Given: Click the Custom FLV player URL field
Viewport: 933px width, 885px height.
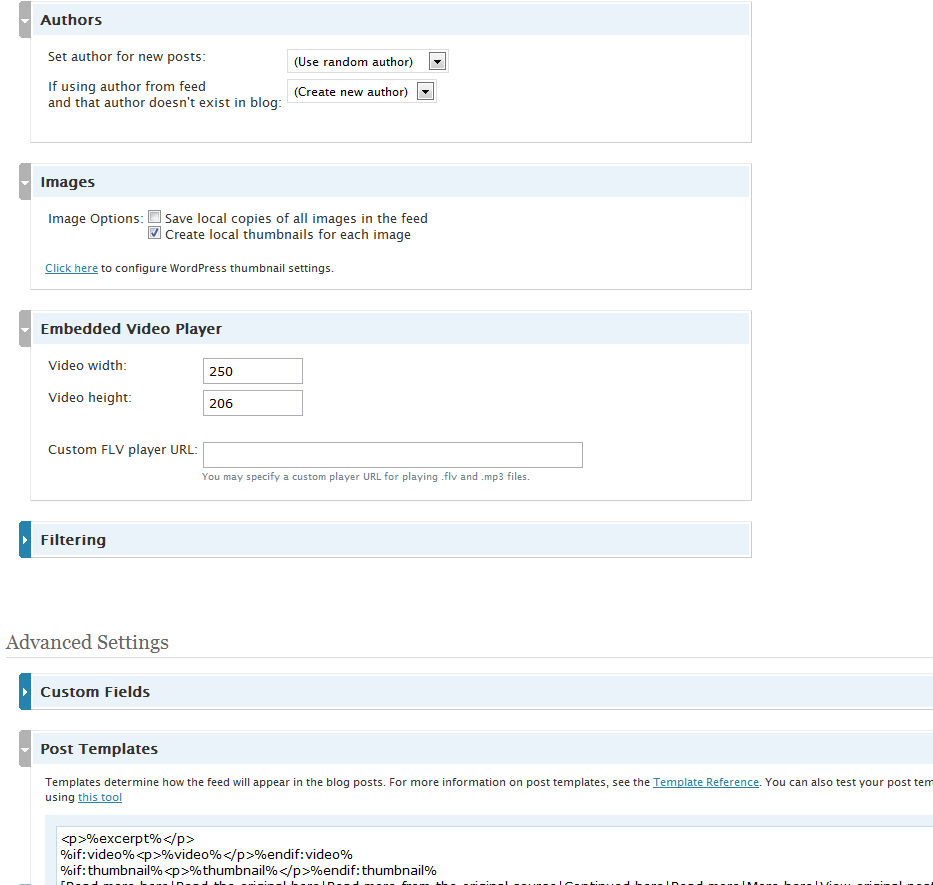Looking at the screenshot, I should [x=393, y=455].
